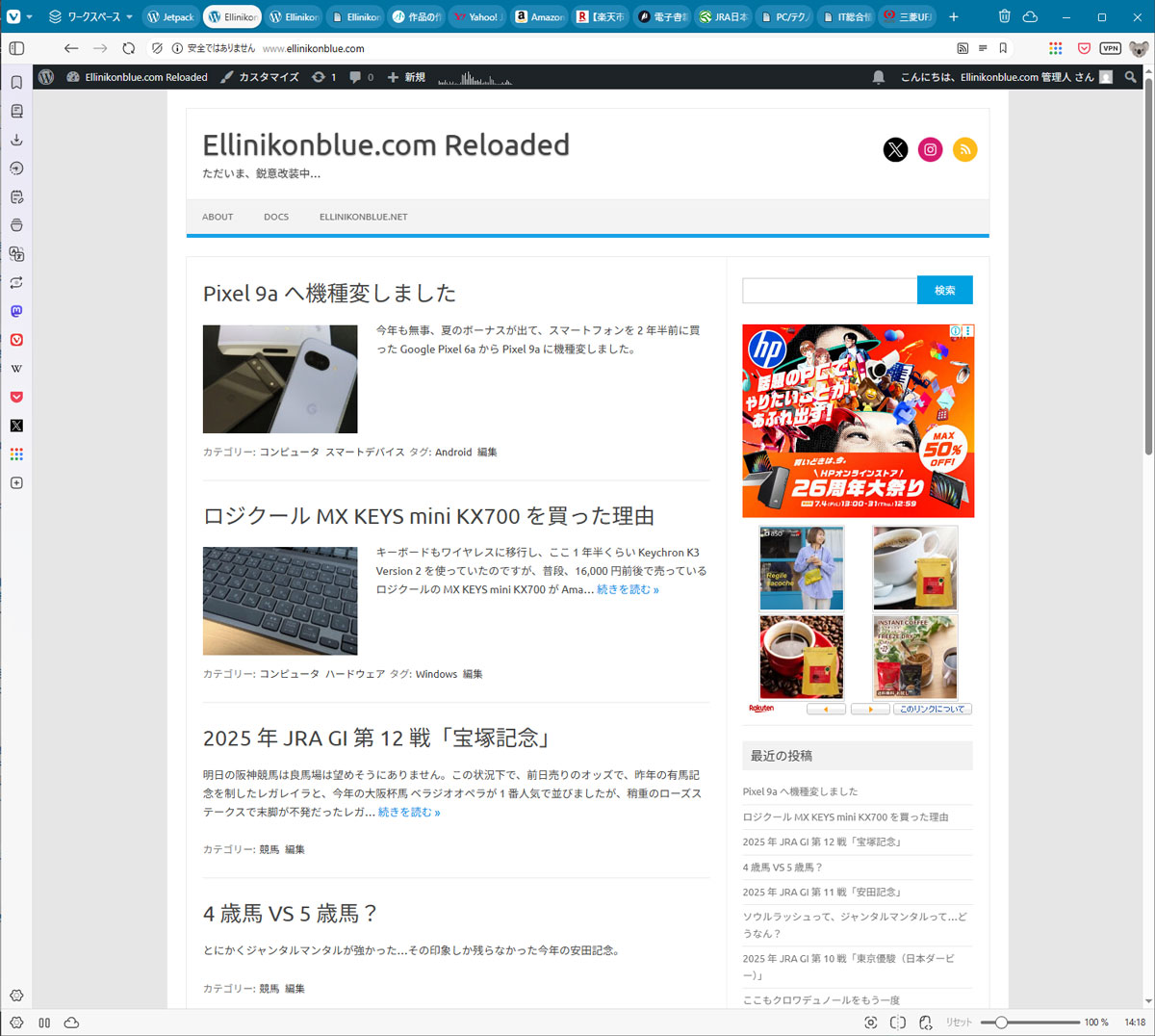Viewport: 1155px width, 1036px height.
Task: Toggle the VPN button
Action: (x=1111, y=48)
